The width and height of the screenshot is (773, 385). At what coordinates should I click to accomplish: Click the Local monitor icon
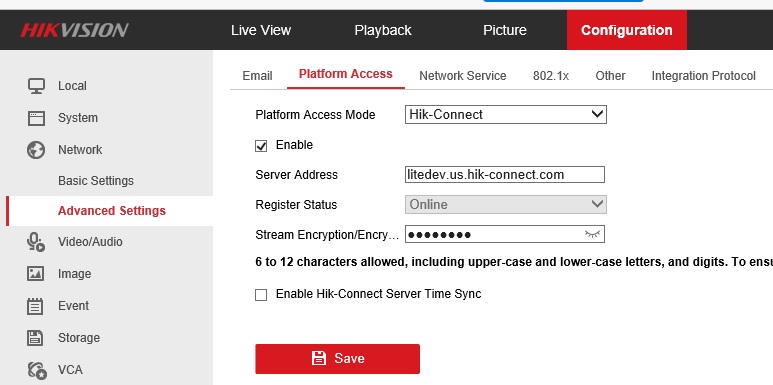click(x=36, y=86)
